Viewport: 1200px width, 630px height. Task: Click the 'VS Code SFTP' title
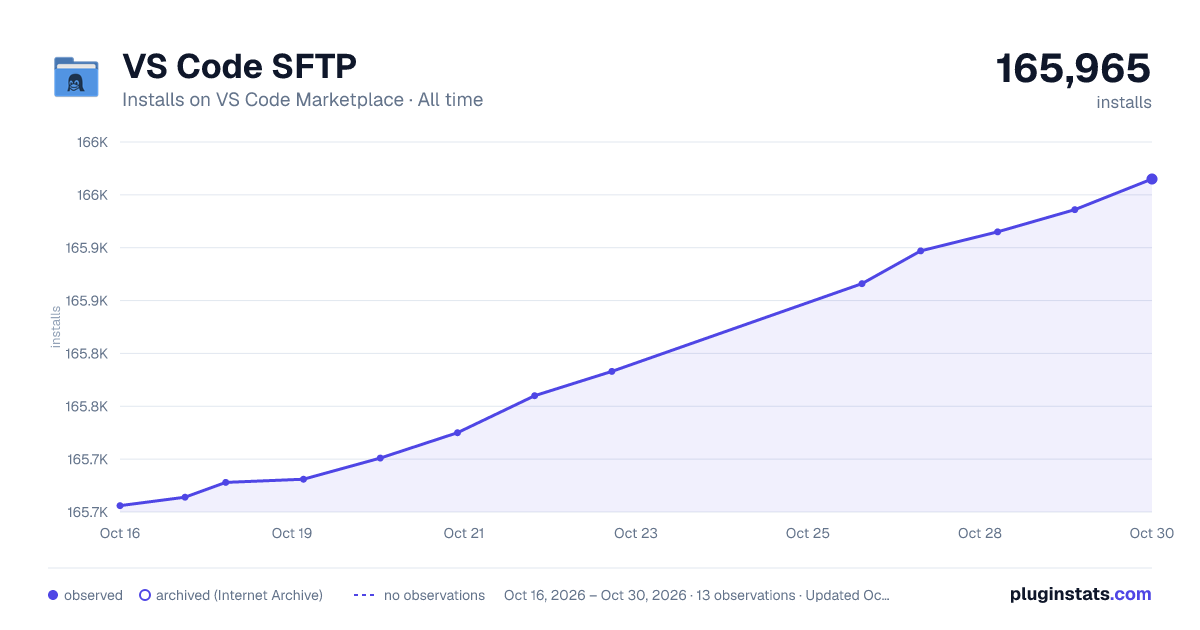[239, 67]
